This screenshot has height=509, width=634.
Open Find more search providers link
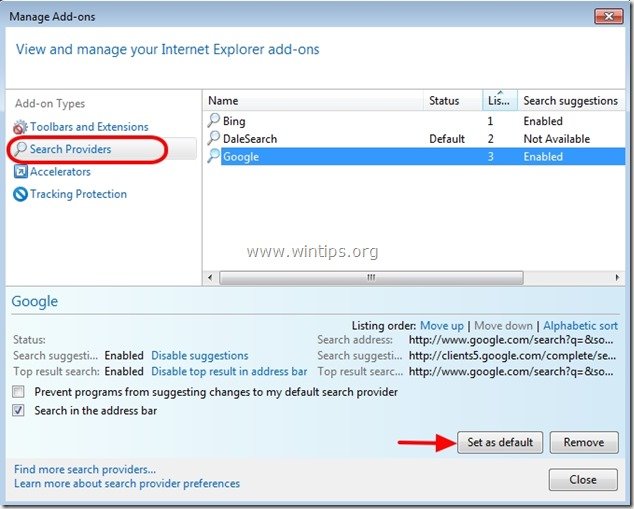tap(85, 469)
